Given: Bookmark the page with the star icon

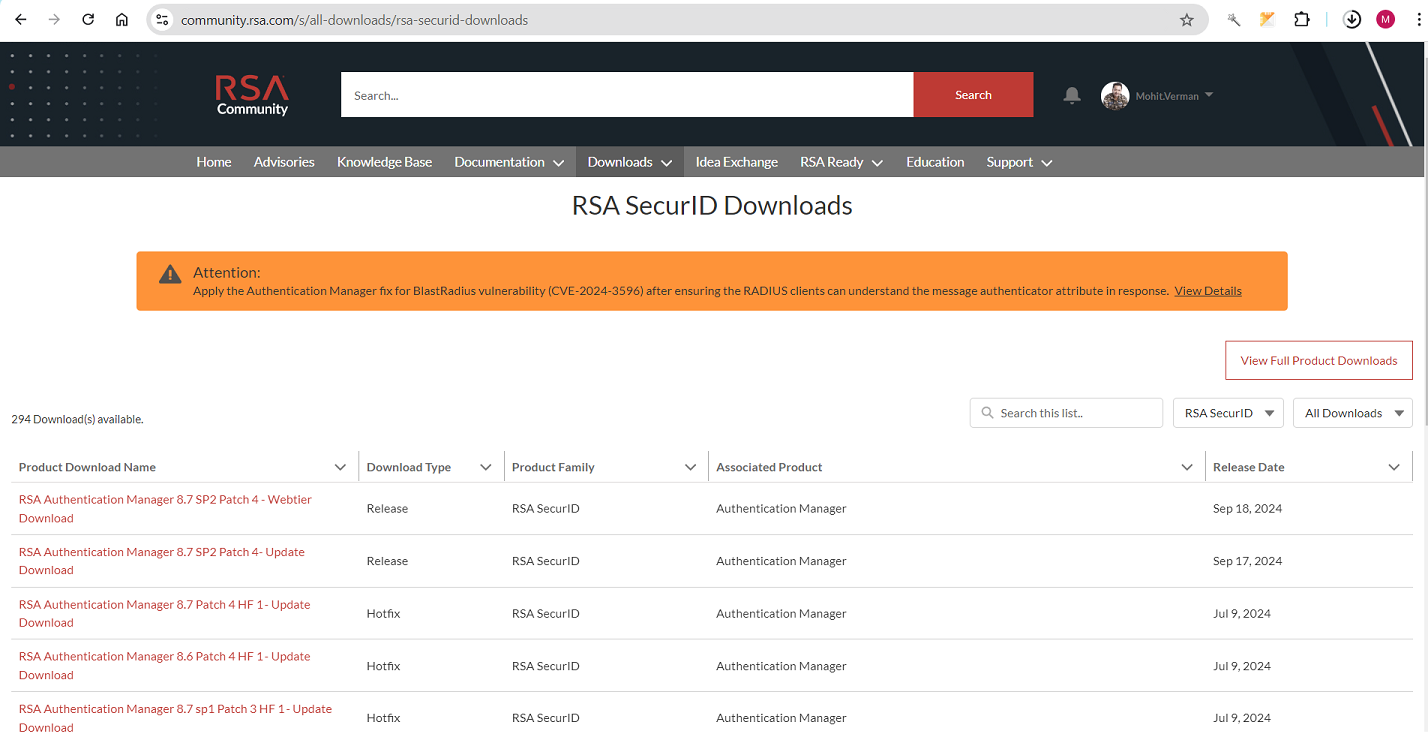Looking at the screenshot, I should 1186,19.
